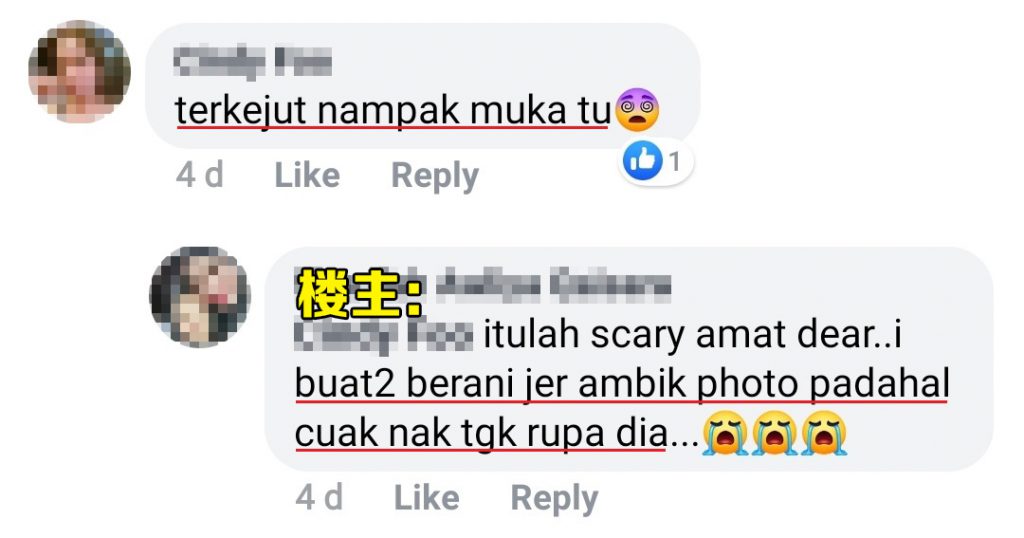Click the blue thumbs-up reaction icon
1024x538 pixels.
[x=643, y=161]
